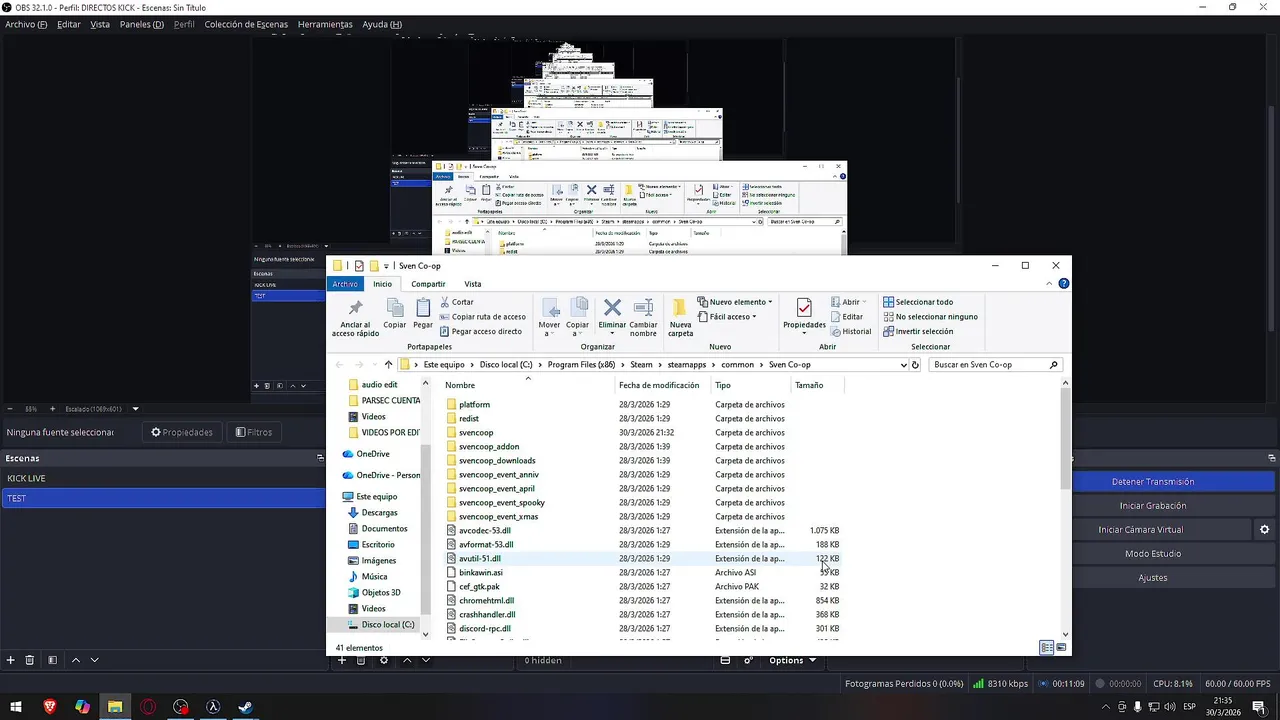Click Buscar en Sven Co-op search field
Viewport: 1280px width, 720px height.
click(995, 365)
